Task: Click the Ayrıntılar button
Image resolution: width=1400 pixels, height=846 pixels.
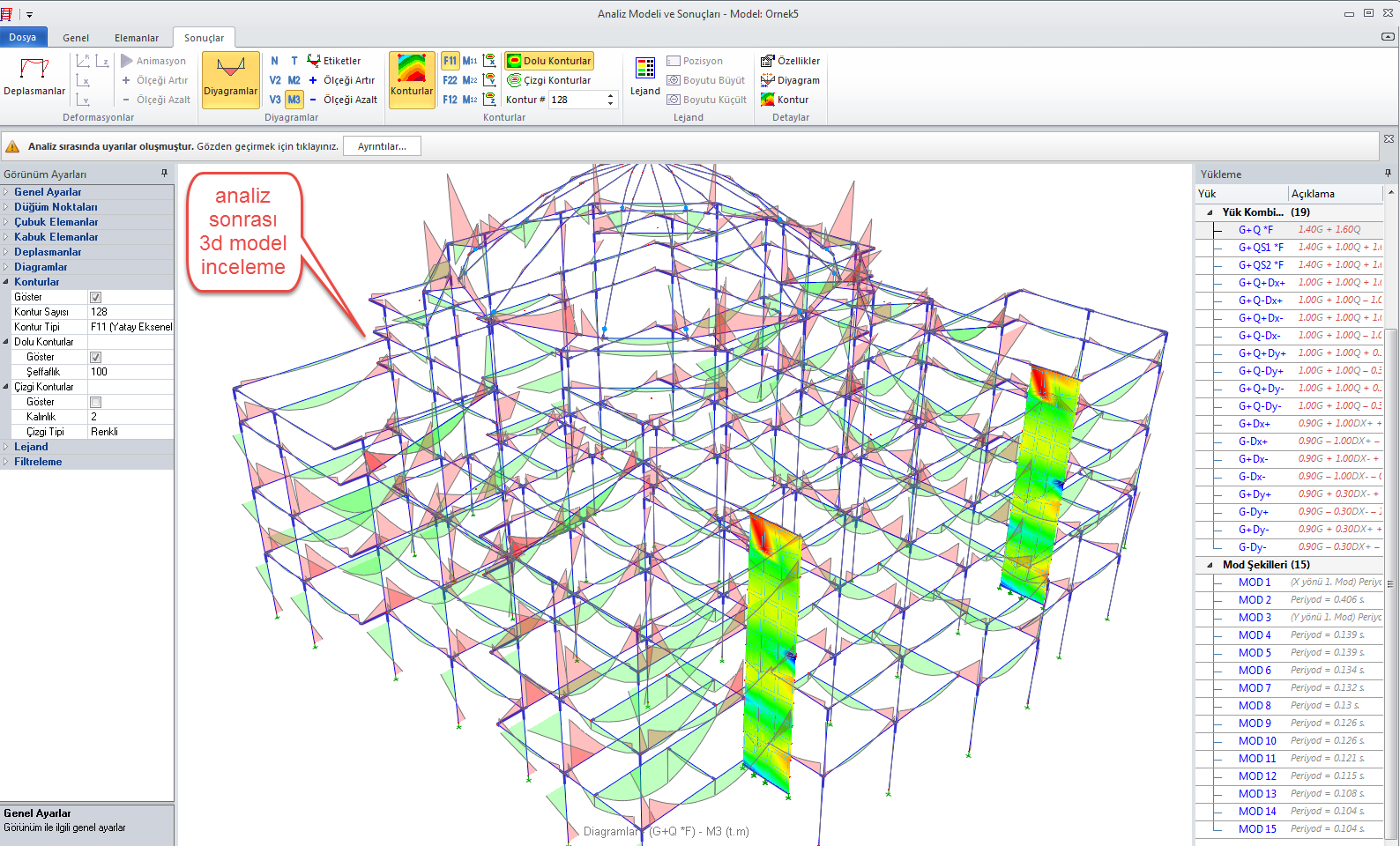Action: pos(382,146)
